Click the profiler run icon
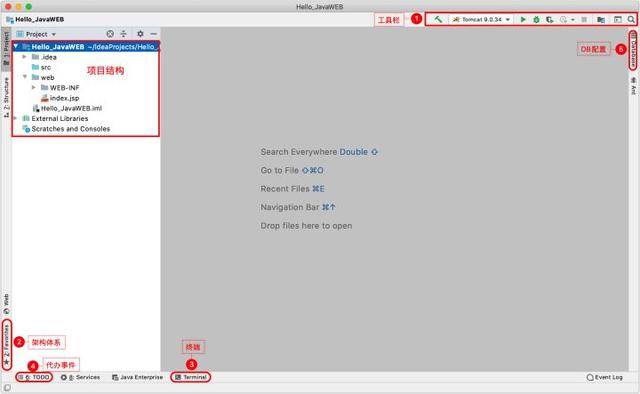 (x=563, y=19)
